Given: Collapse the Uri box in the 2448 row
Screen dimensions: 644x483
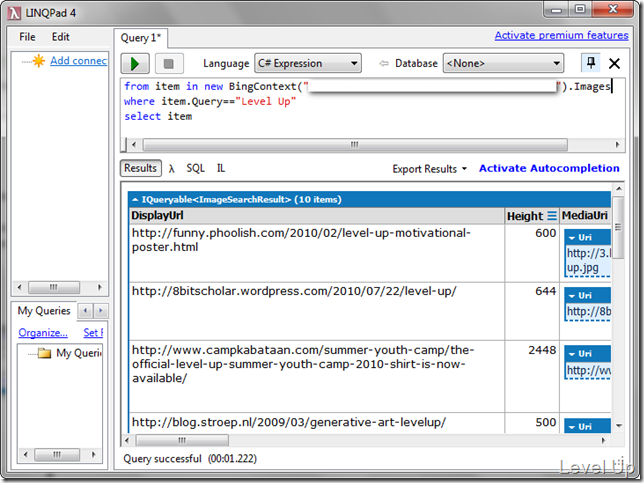Looking at the screenshot, I should (x=572, y=354).
